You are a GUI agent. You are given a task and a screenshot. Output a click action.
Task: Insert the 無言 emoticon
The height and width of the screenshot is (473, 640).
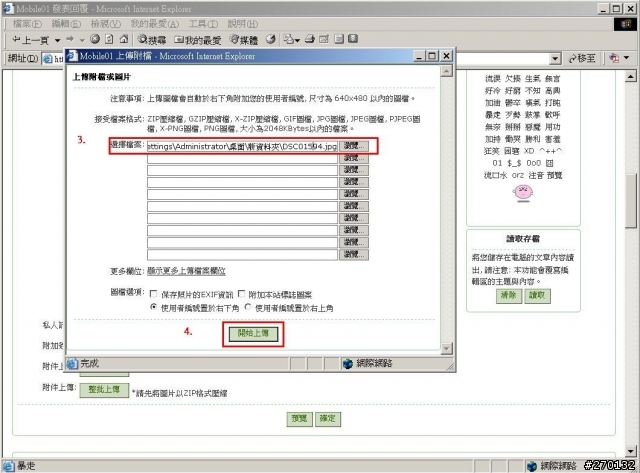[553, 78]
